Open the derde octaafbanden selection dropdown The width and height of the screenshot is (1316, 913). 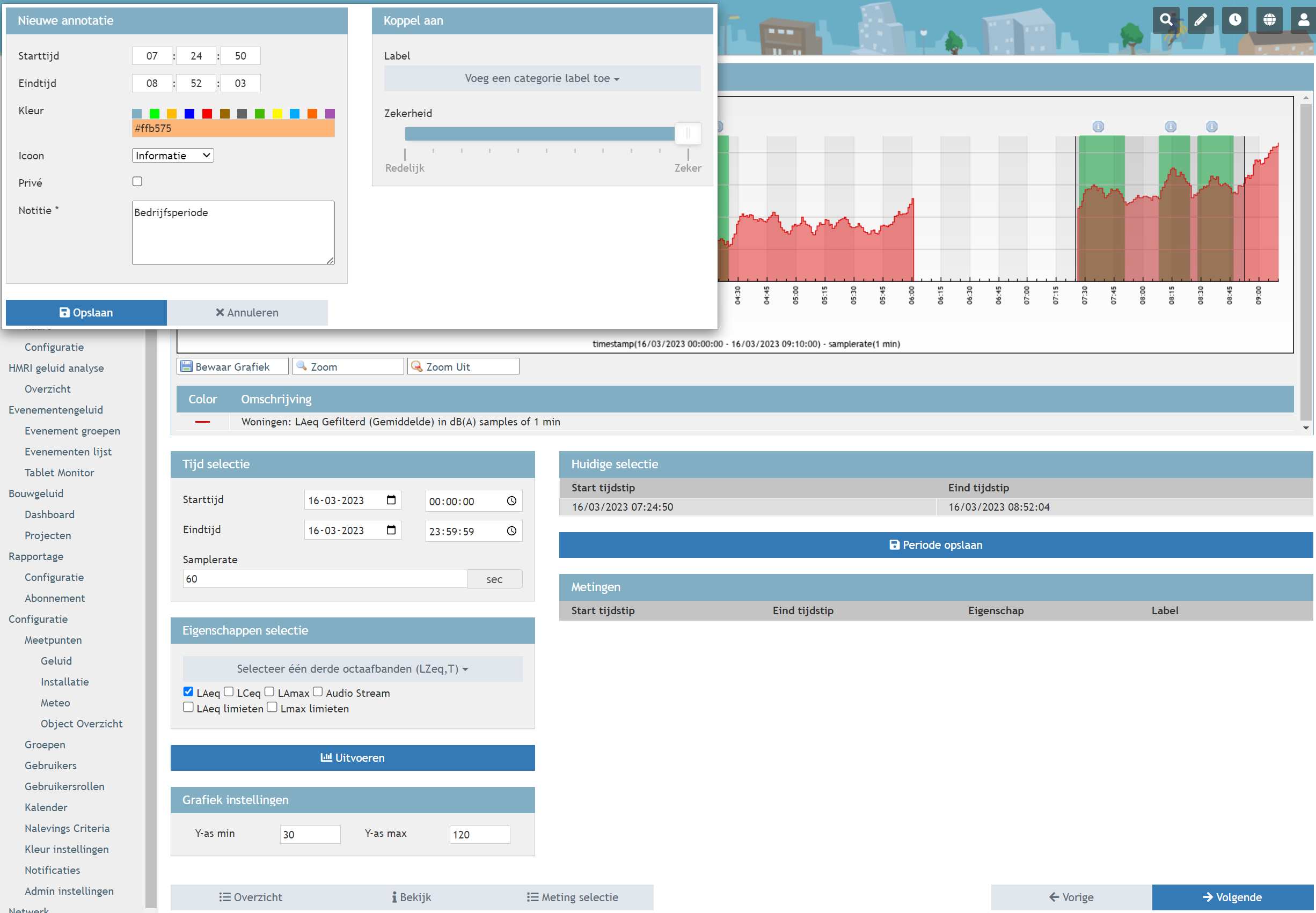(353, 669)
